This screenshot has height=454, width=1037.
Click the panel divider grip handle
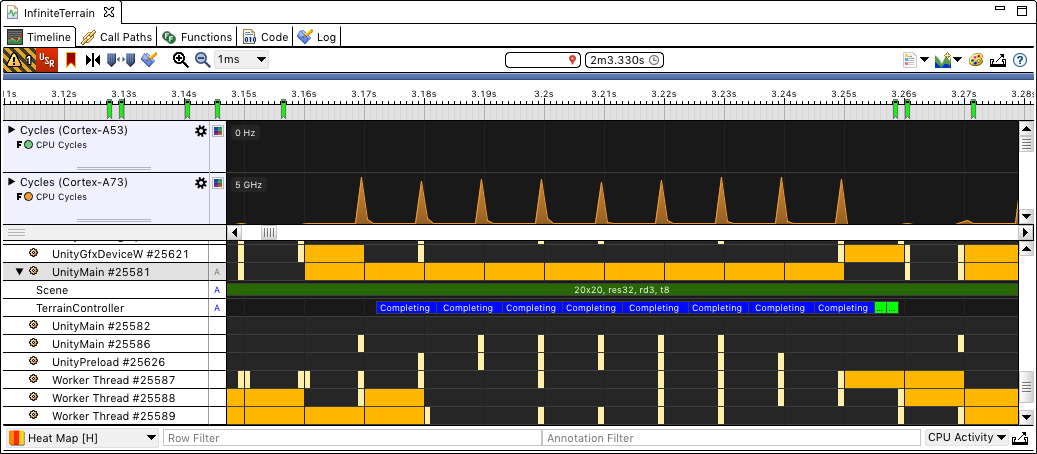[16, 232]
